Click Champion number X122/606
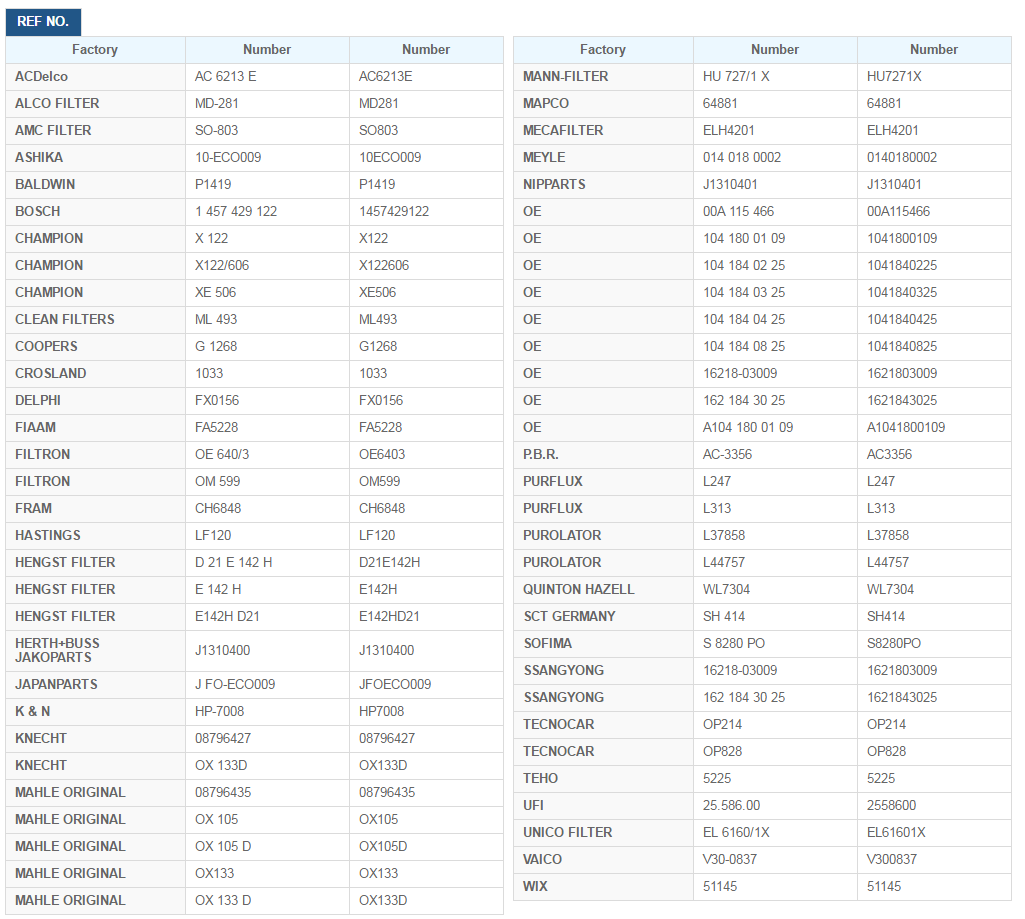Screen dimensions: 1025x919 click(222, 265)
